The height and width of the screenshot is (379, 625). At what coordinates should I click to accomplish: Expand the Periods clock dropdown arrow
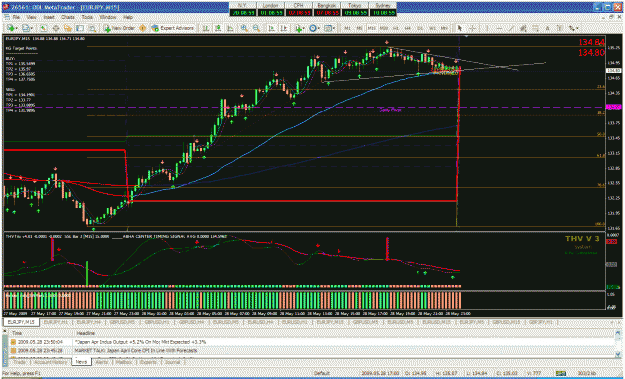(319, 28)
